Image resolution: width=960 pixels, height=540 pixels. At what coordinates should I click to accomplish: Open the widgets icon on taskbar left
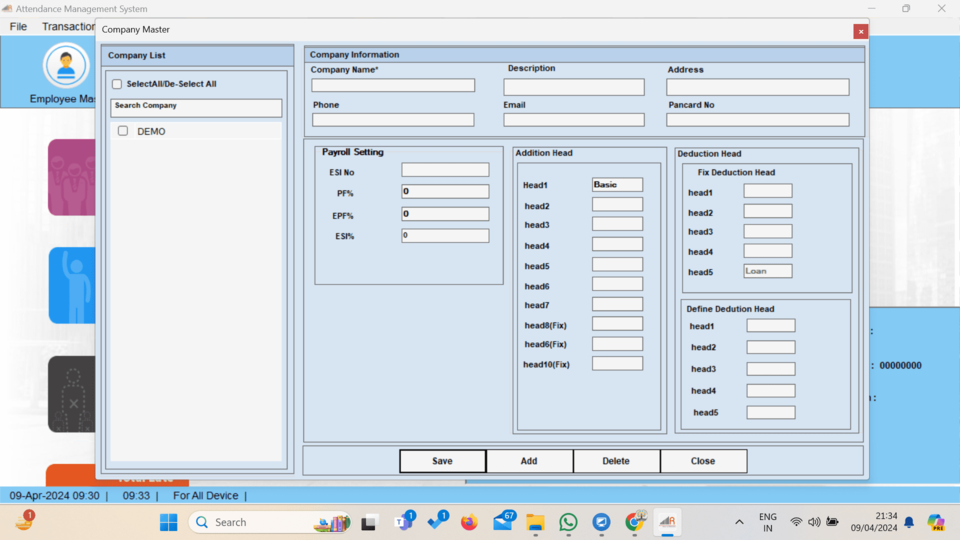pos(24,522)
